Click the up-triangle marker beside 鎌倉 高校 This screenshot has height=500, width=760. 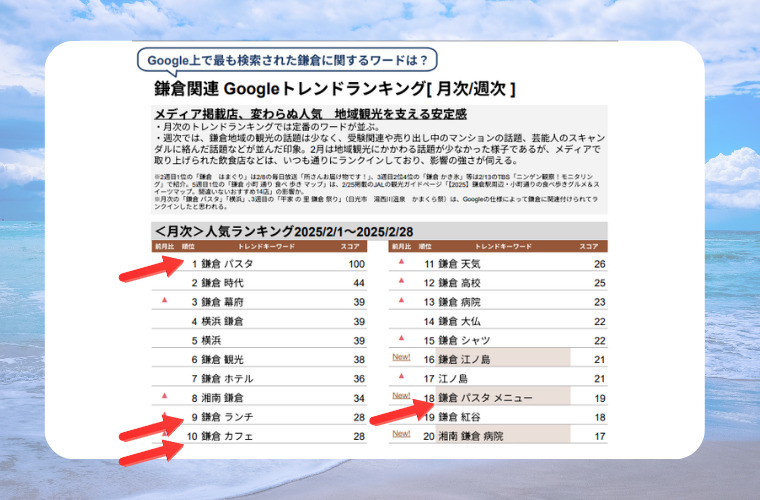pyautogui.click(x=401, y=281)
